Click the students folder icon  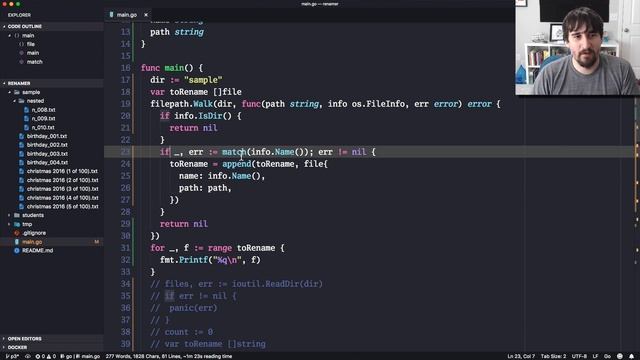[x=17, y=216]
